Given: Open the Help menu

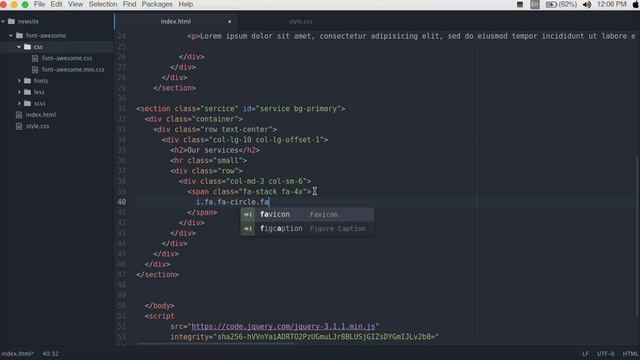Looking at the screenshot, I should point(186,4).
